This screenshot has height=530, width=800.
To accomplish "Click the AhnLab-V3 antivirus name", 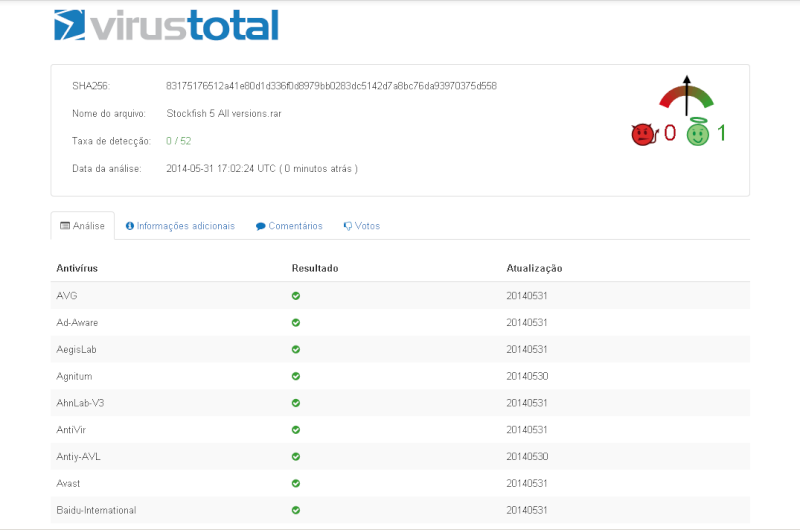I will 80,403.
